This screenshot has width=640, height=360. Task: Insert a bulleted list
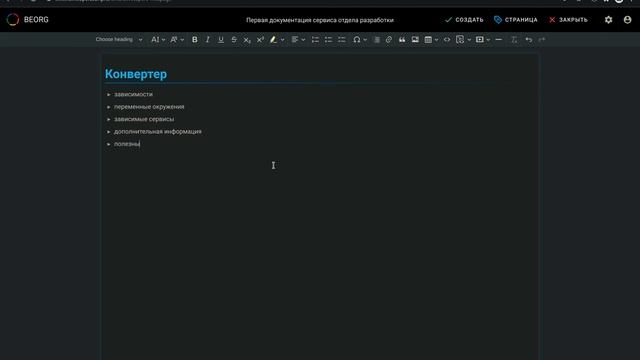[328, 40]
